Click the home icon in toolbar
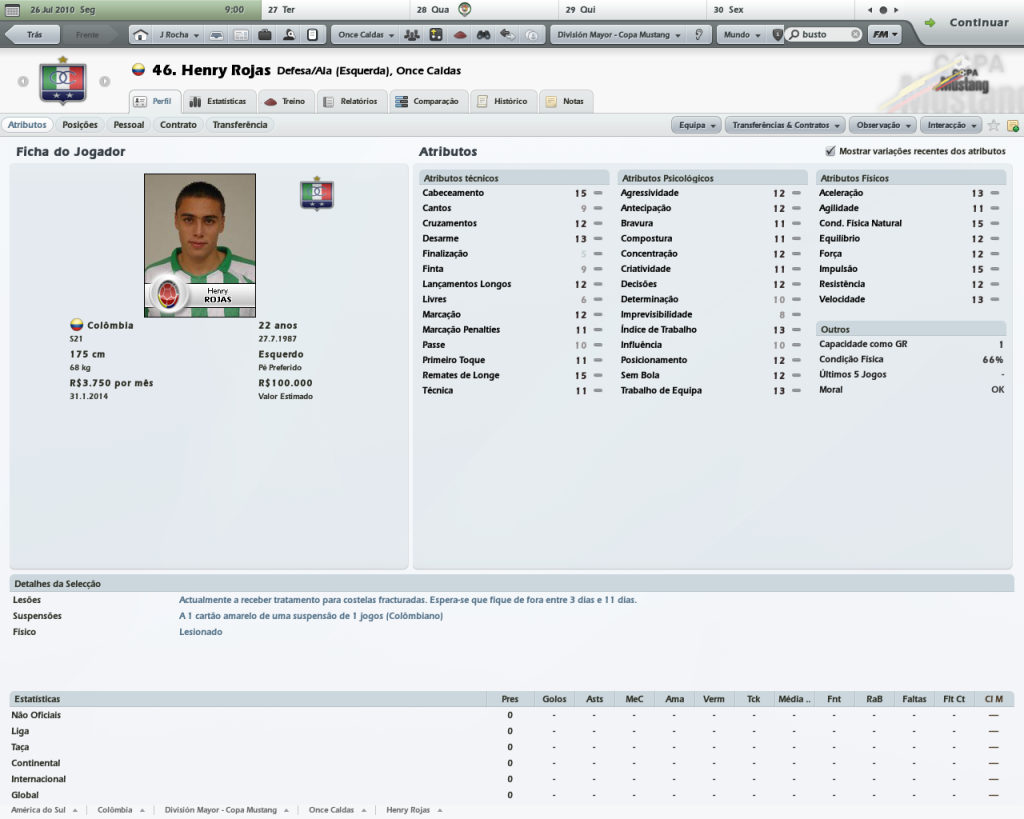 click(x=140, y=35)
